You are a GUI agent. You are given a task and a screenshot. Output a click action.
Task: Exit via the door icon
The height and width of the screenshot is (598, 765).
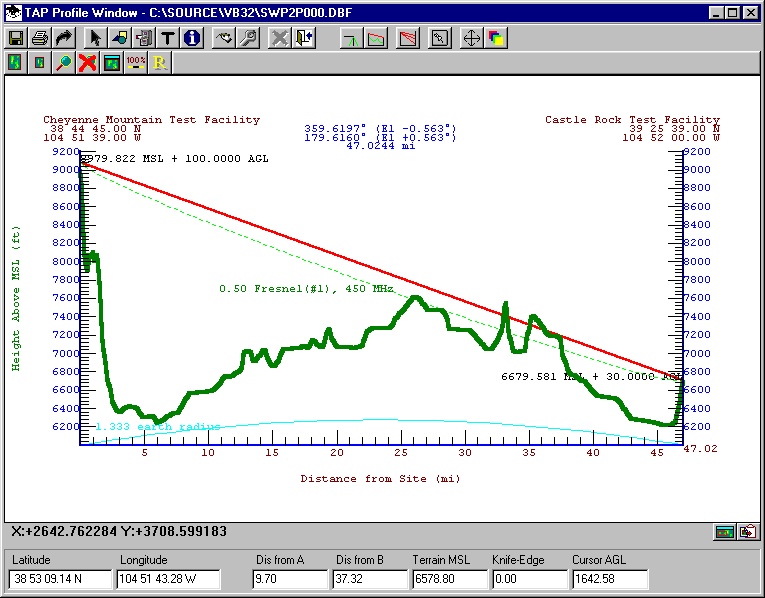tap(304, 38)
